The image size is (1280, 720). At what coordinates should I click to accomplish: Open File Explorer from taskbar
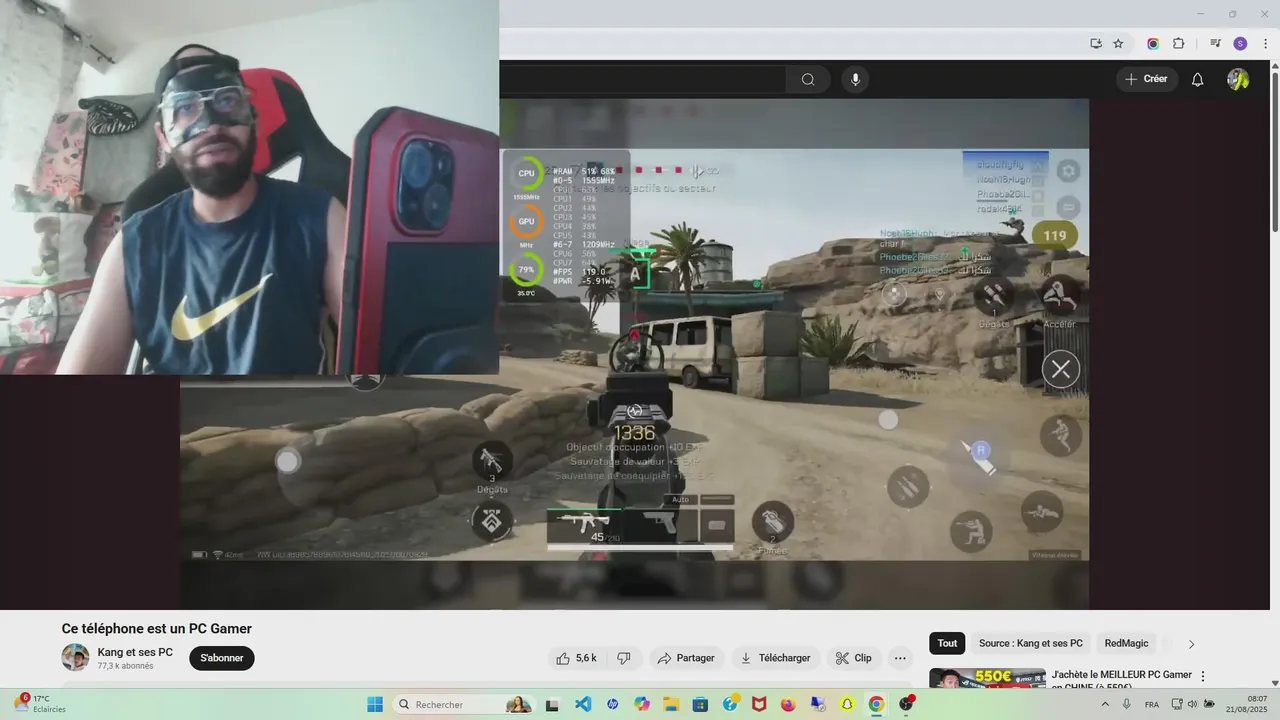click(671, 704)
